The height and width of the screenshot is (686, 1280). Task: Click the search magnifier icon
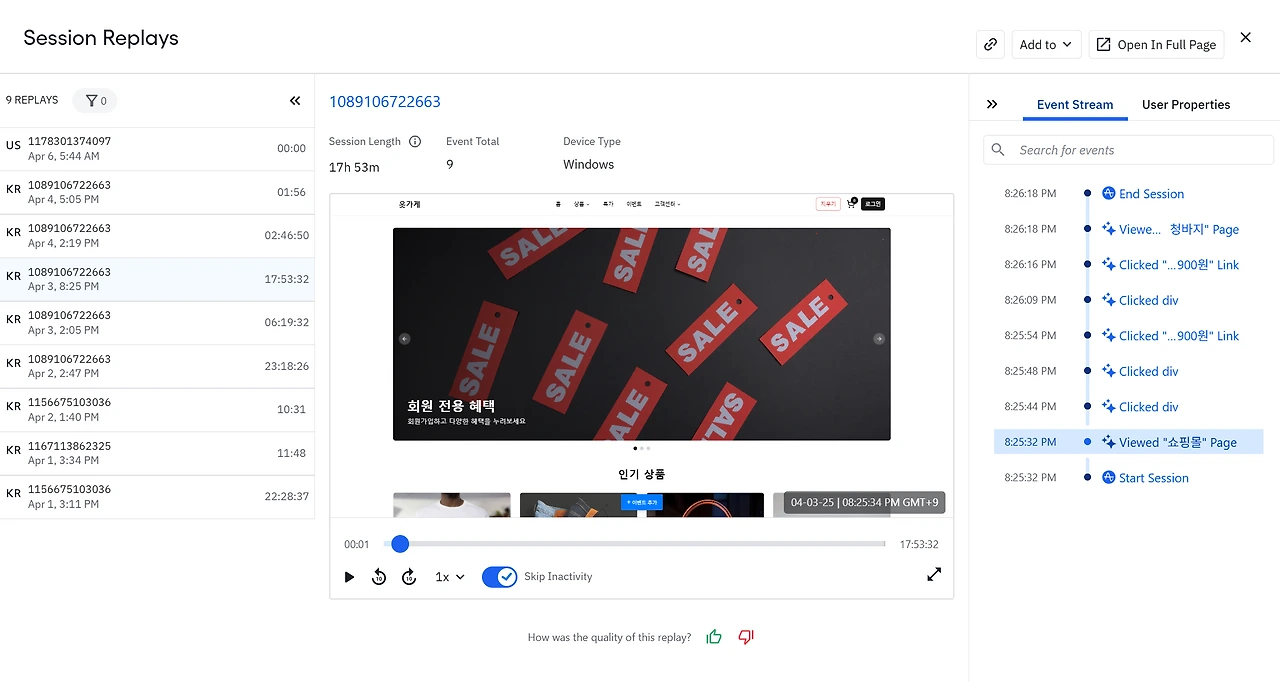pyautogui.click(x=998, y=150)
